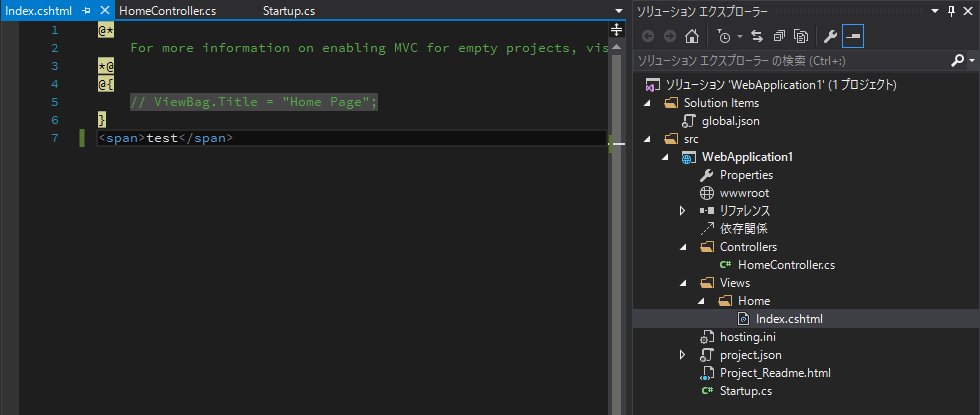Click the Collapse All icon
This screenshot has height=415, width=980.
pyautogui.click(x=779, y=36)
